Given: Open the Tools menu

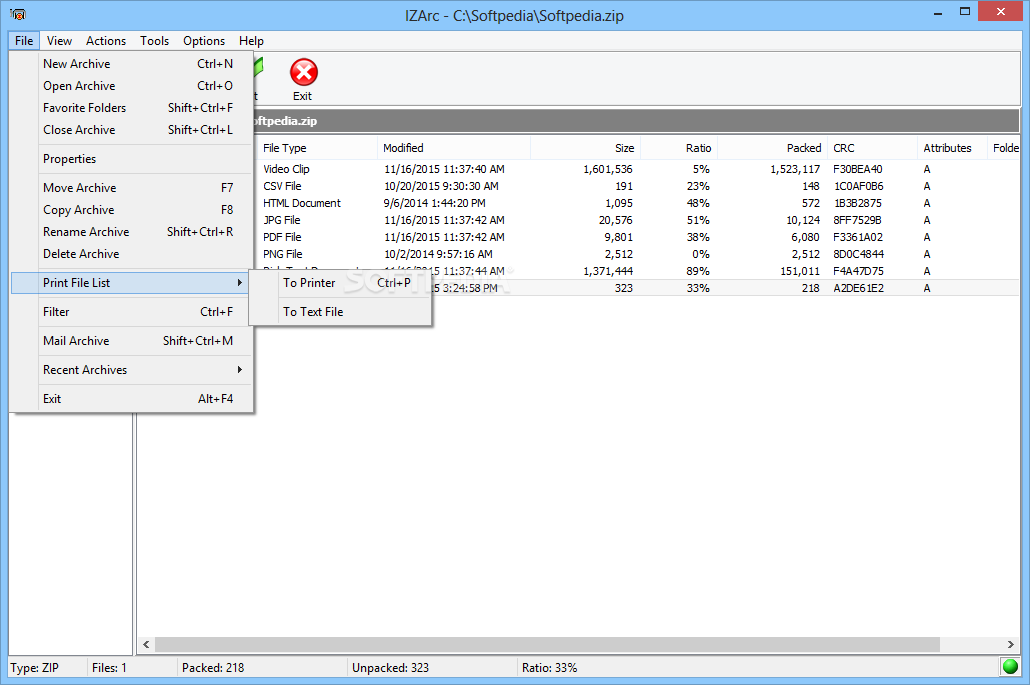Looking at the screenshot, I should 154,41.
